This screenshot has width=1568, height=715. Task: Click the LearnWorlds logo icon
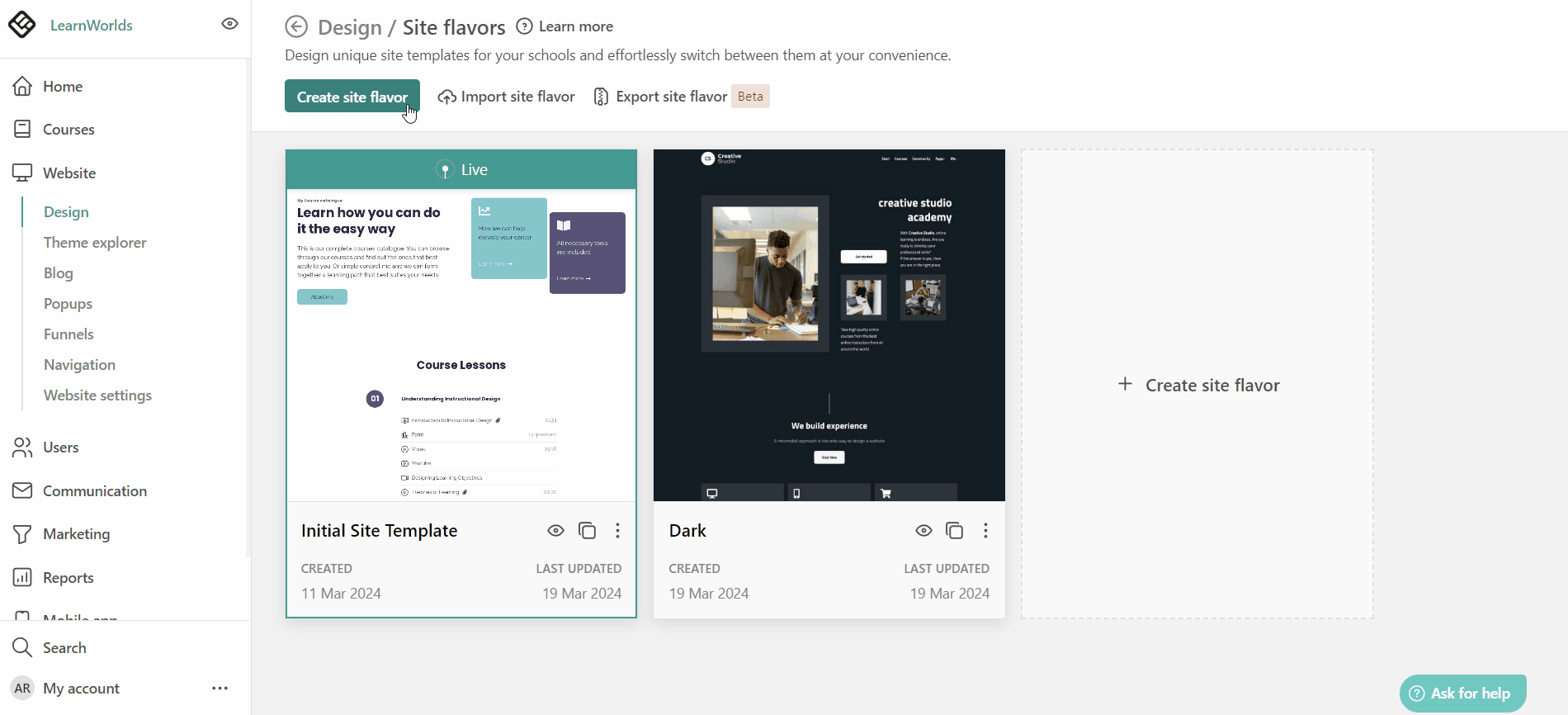tap(22, 25)
